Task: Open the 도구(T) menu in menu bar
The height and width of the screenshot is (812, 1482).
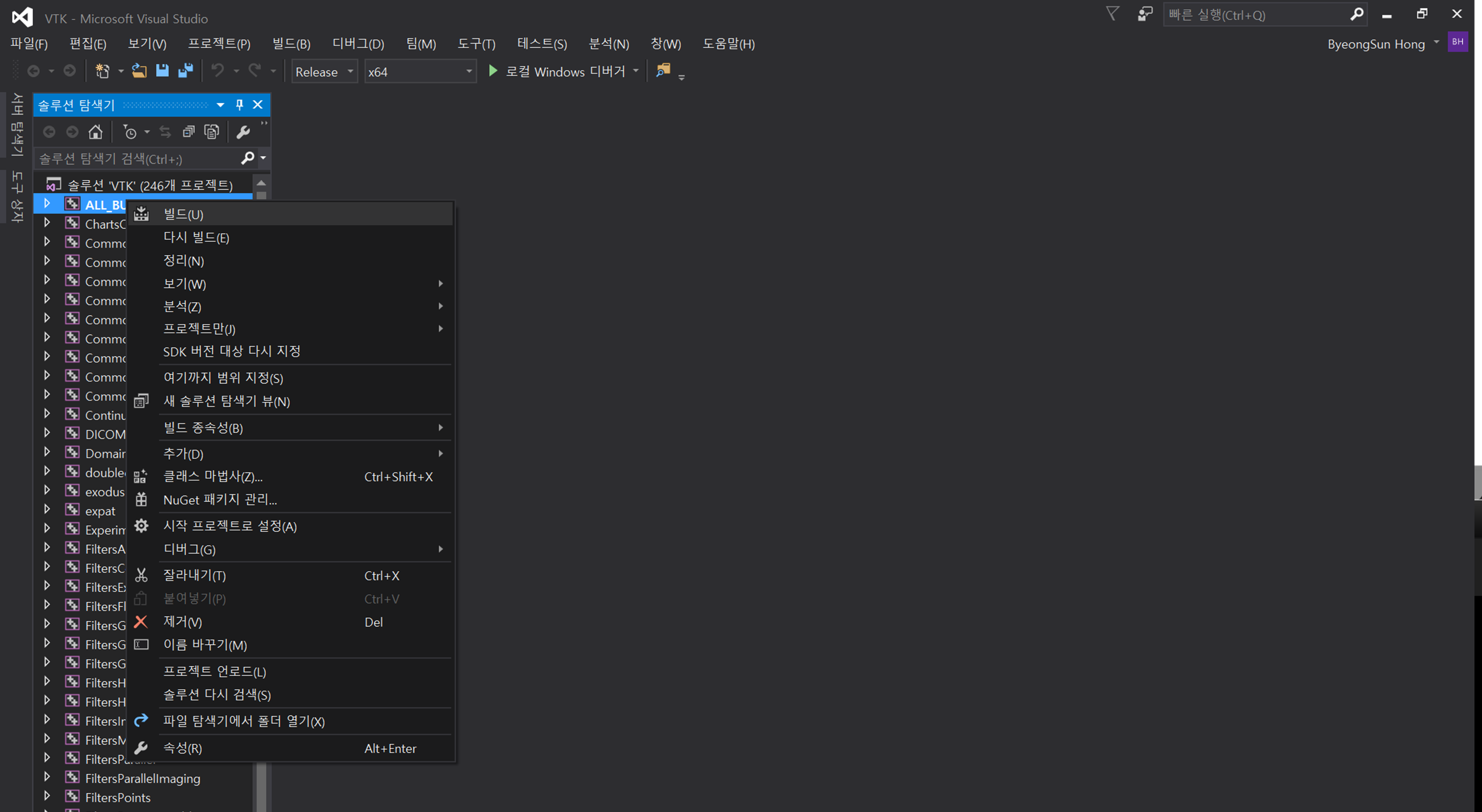Action: tap(476, 44)
